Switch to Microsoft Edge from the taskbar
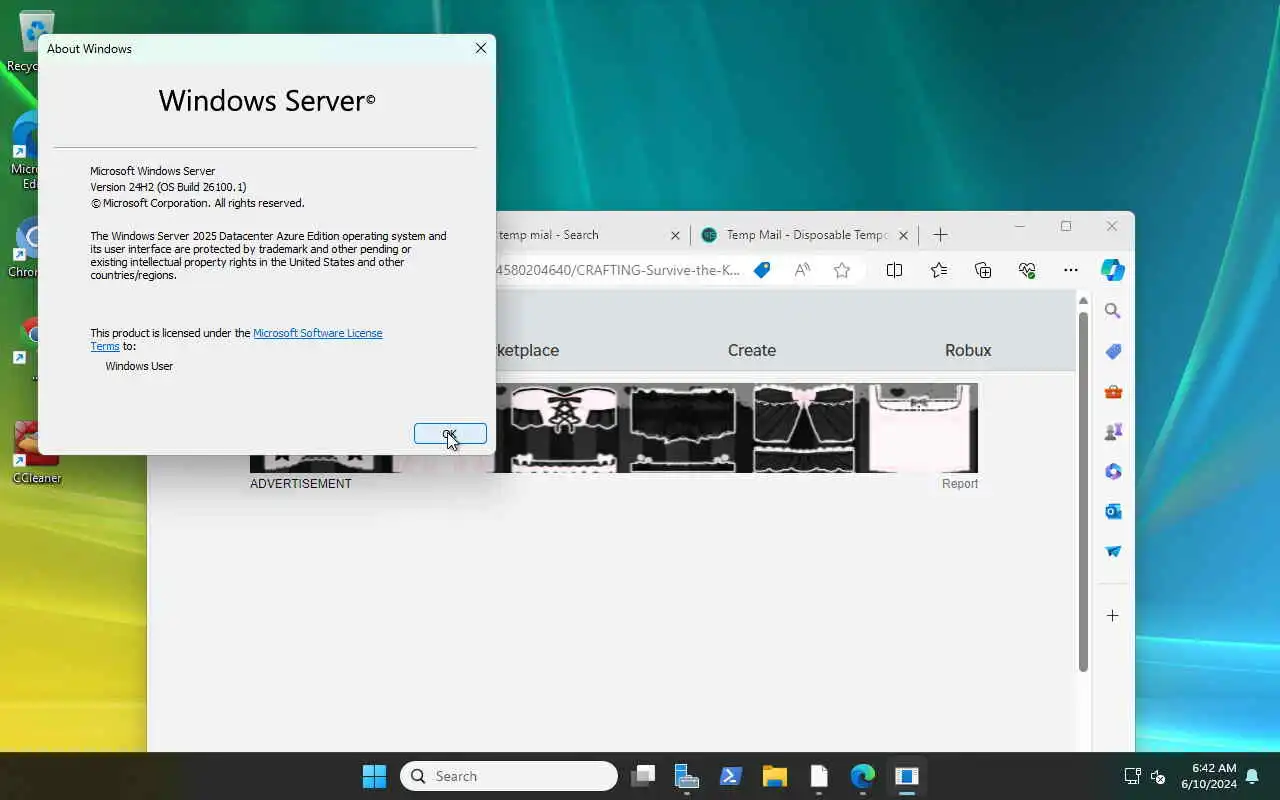The image size is (1280, 800). tap(863, 776)
